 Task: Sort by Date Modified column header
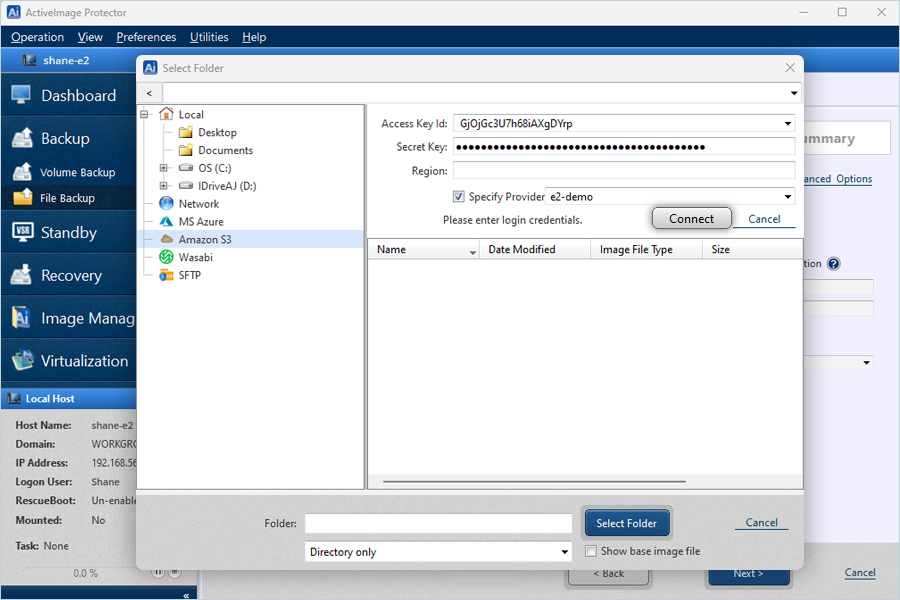pos(535,249)
